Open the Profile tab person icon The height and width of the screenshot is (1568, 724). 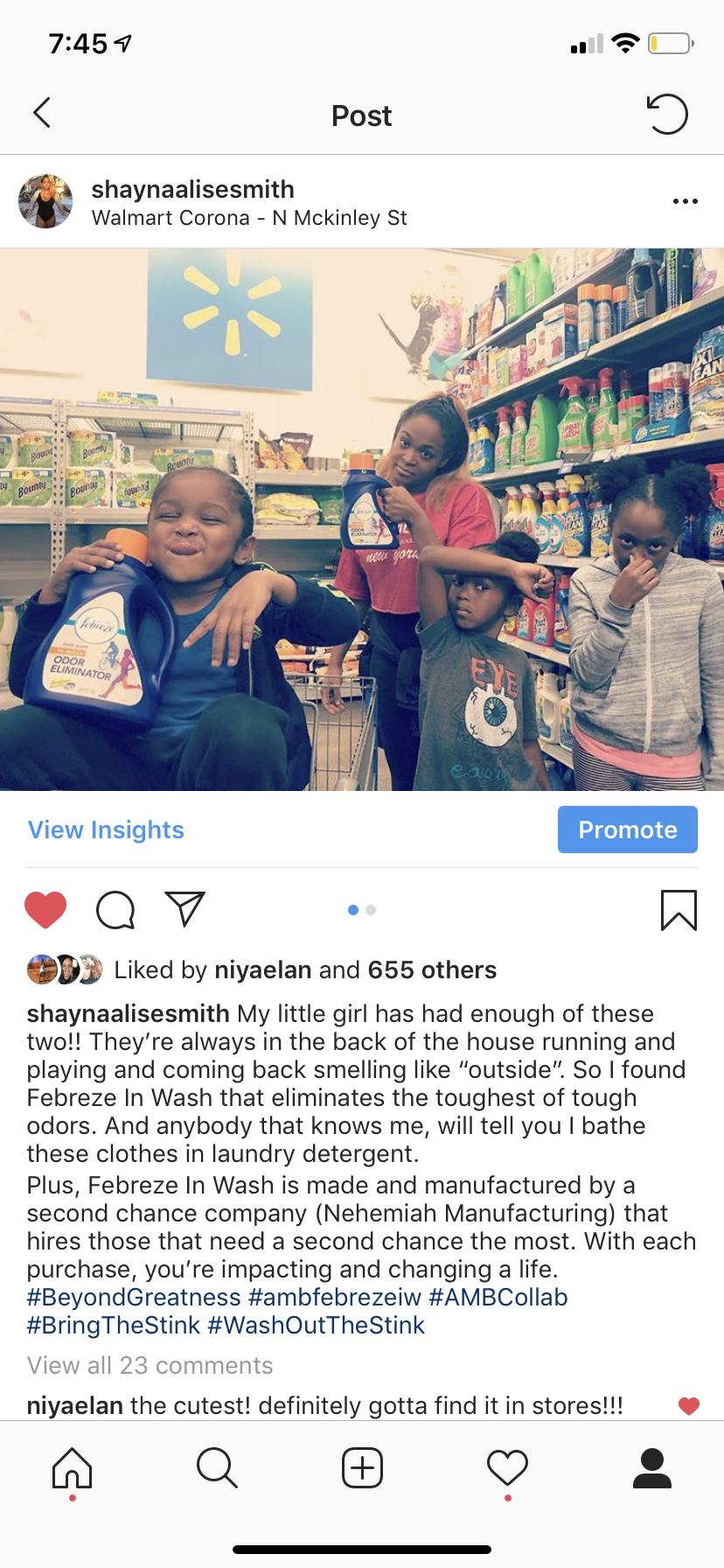(652, 1467)
